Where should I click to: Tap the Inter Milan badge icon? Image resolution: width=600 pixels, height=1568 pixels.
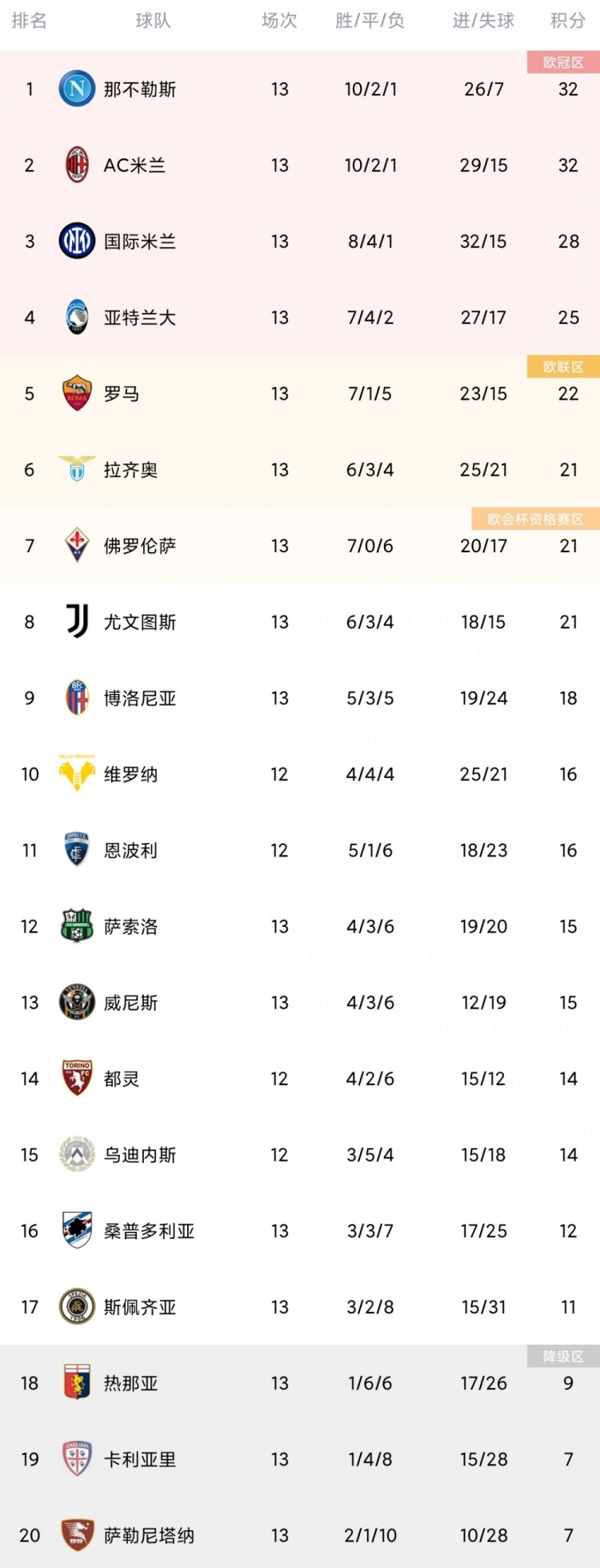(78, 241)
